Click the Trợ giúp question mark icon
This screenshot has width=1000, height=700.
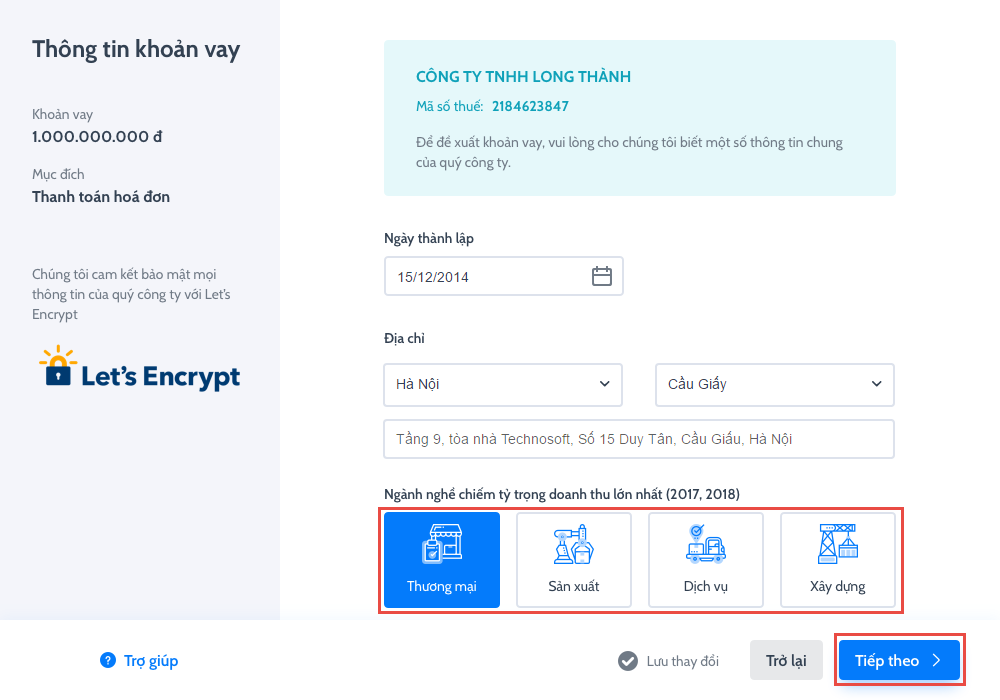click(108, 660)
